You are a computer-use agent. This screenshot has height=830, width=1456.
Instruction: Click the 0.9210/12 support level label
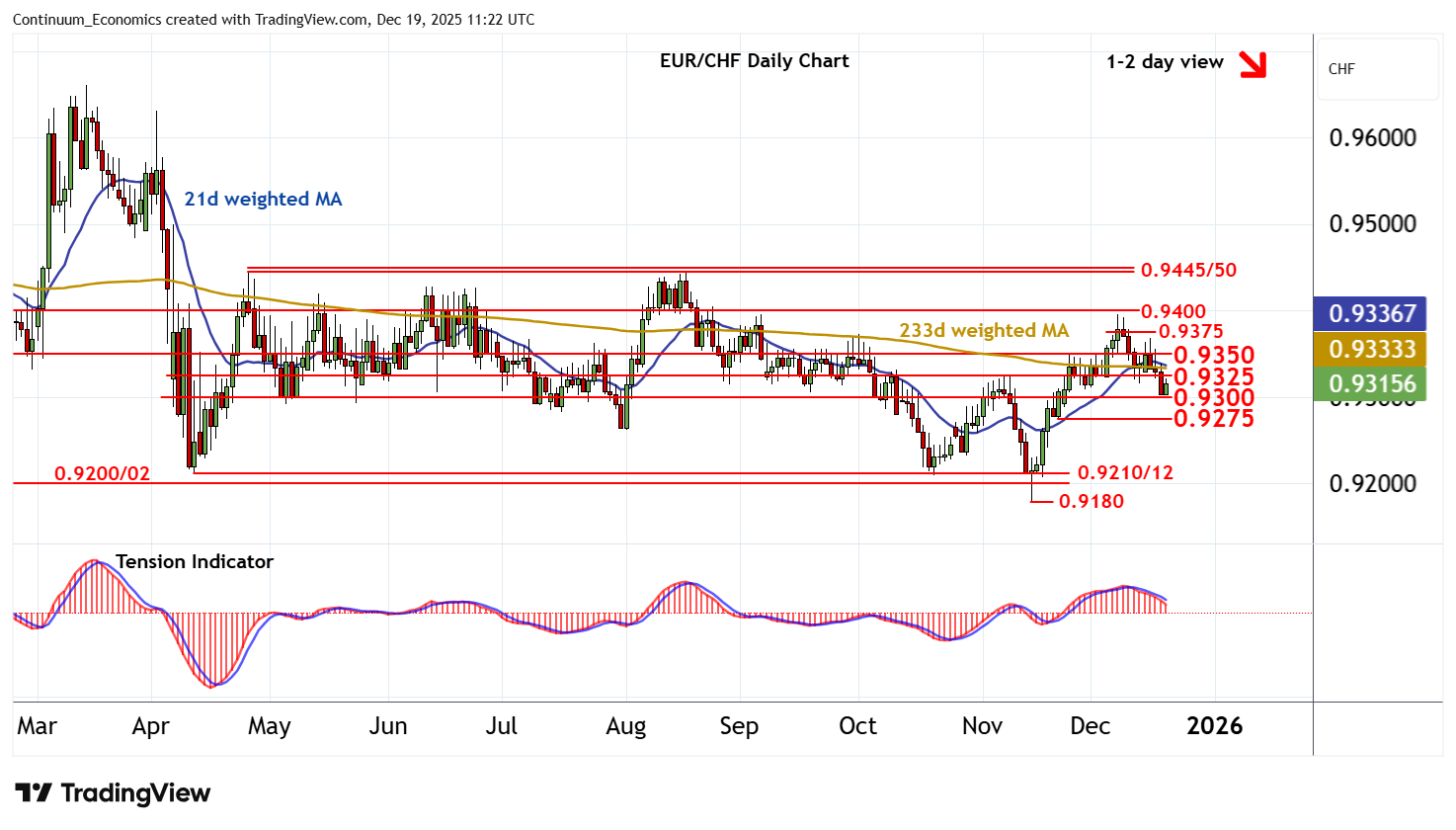pyautogui.click(x=1125, y=472)
